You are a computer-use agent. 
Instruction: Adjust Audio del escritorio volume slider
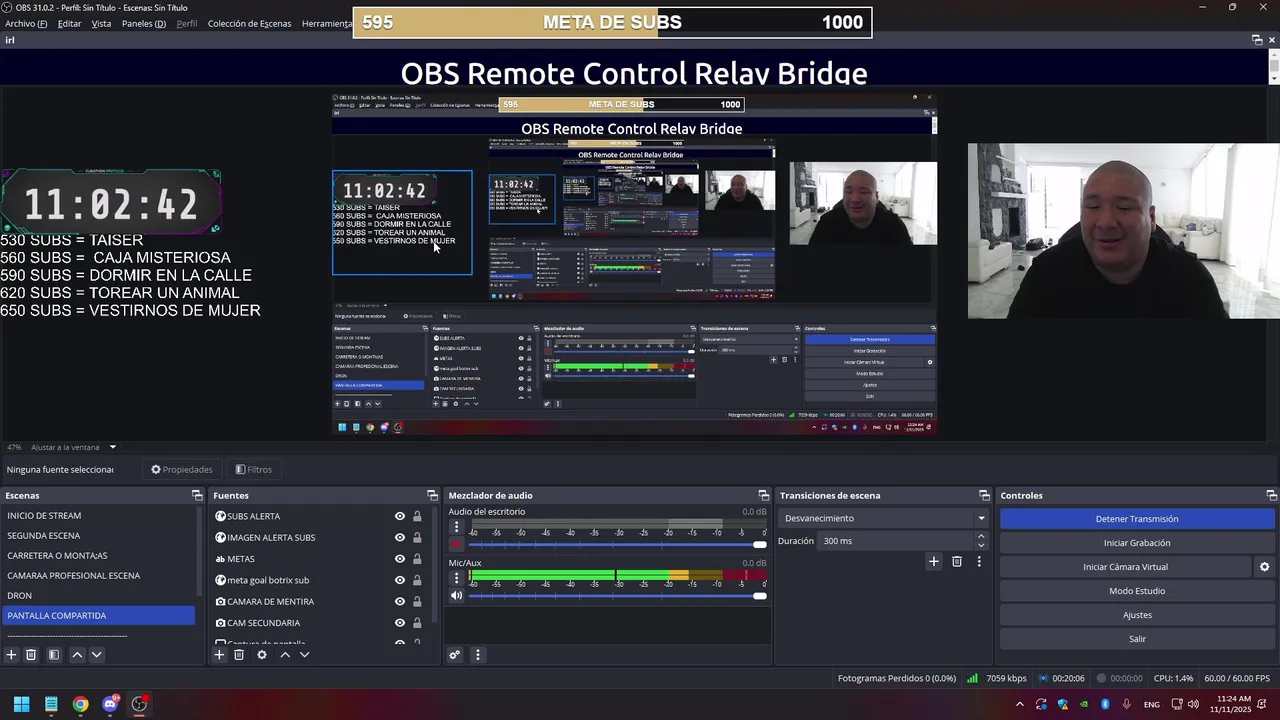point(617,544)
